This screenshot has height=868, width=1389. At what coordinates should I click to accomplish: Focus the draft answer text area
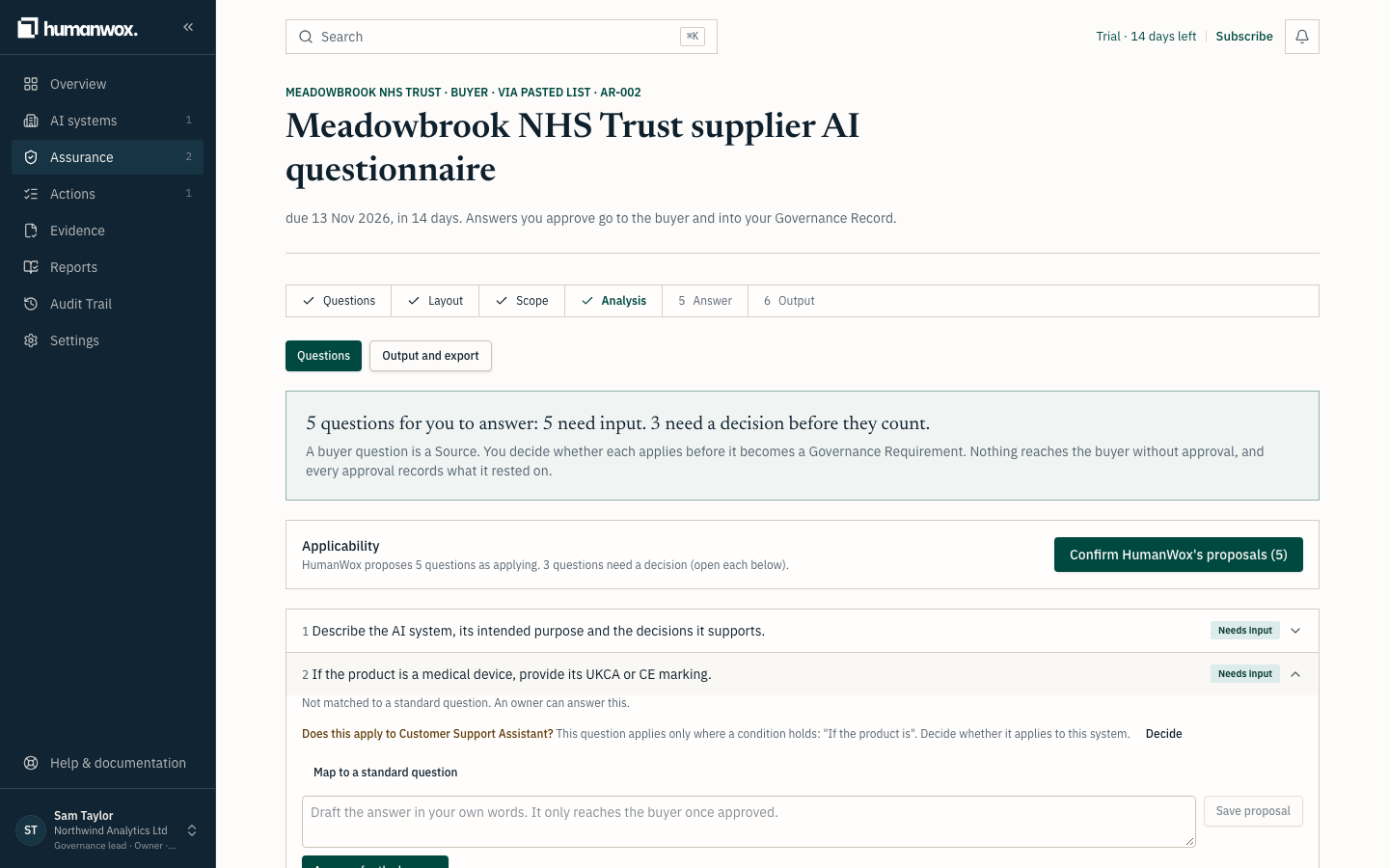[749, 822]
